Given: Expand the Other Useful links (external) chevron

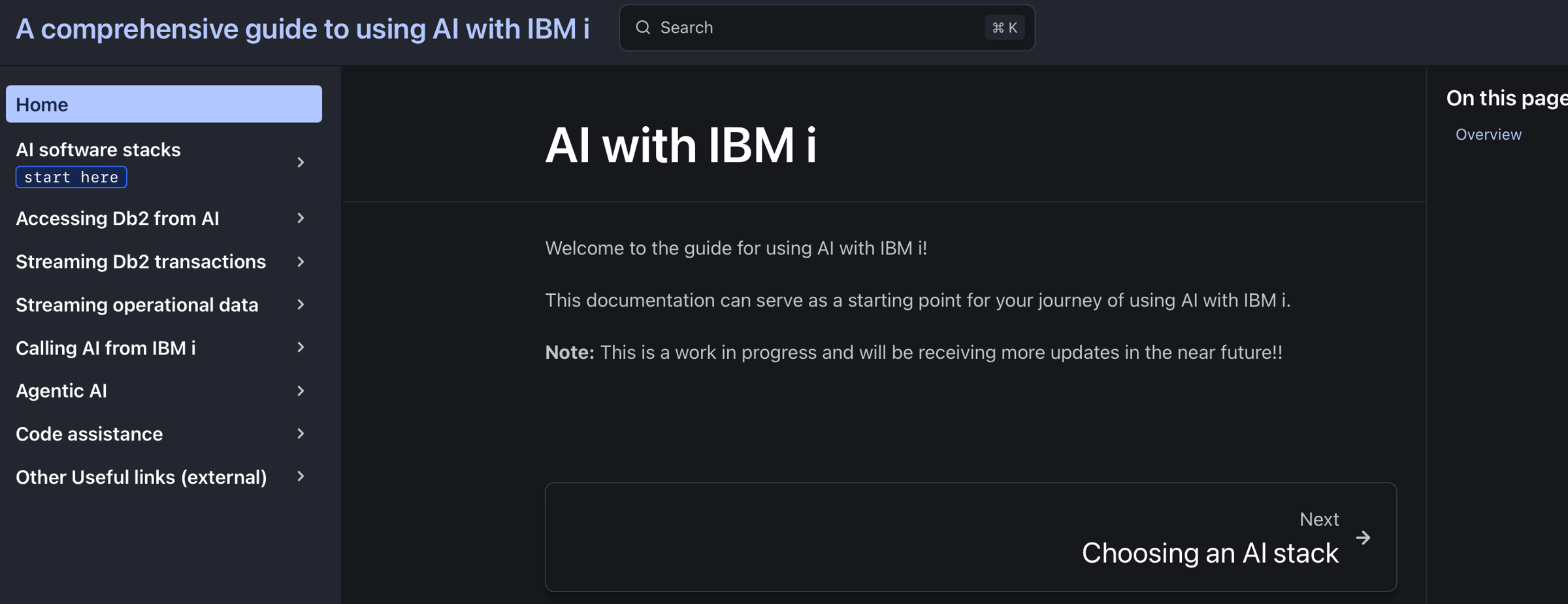Looking at the screenshot, I should pos(301,477).
